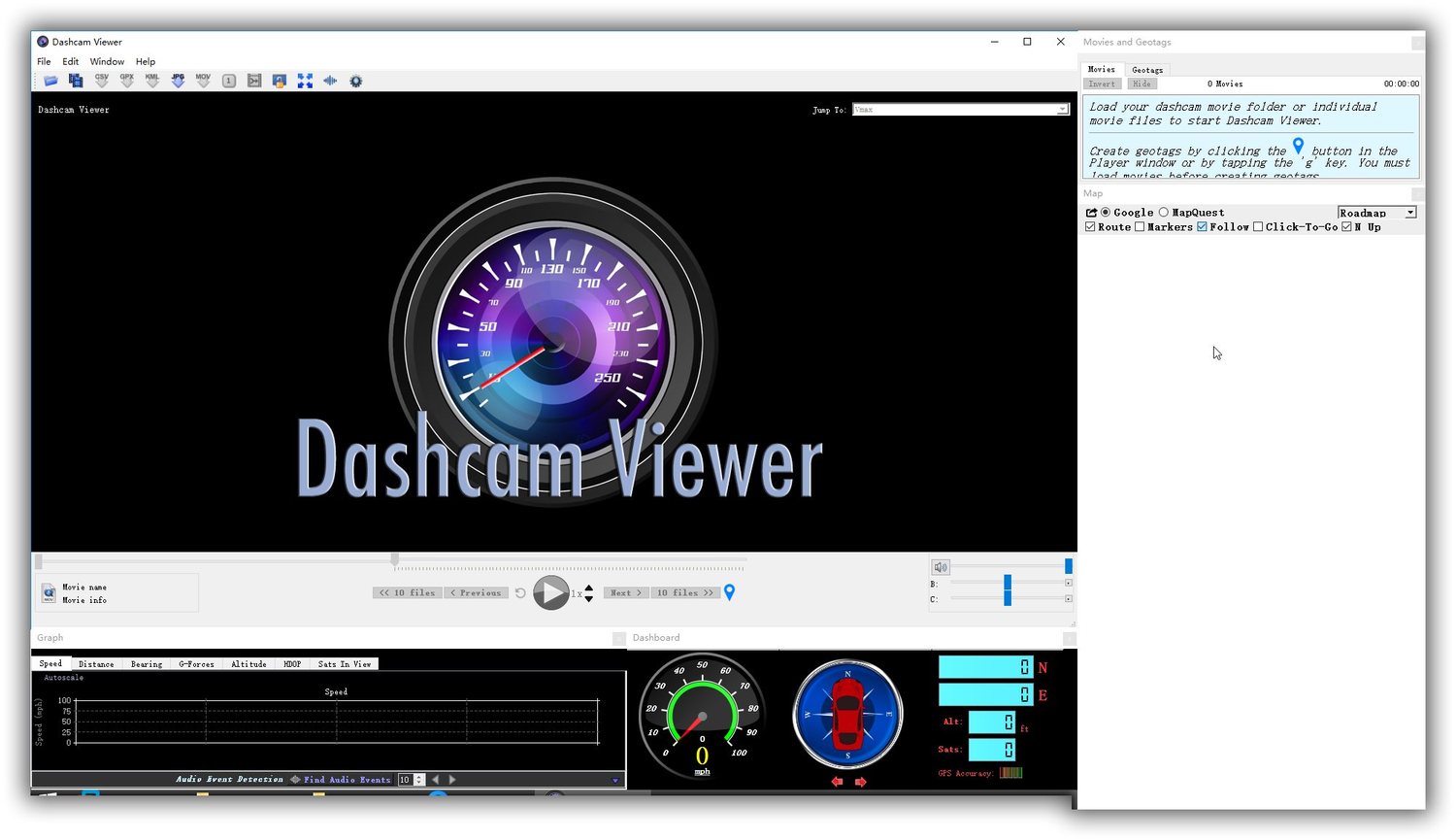Click the export arrow icon in Map panel
This screenshot has height=840, width=1456.
click(x=1091, y=213)
